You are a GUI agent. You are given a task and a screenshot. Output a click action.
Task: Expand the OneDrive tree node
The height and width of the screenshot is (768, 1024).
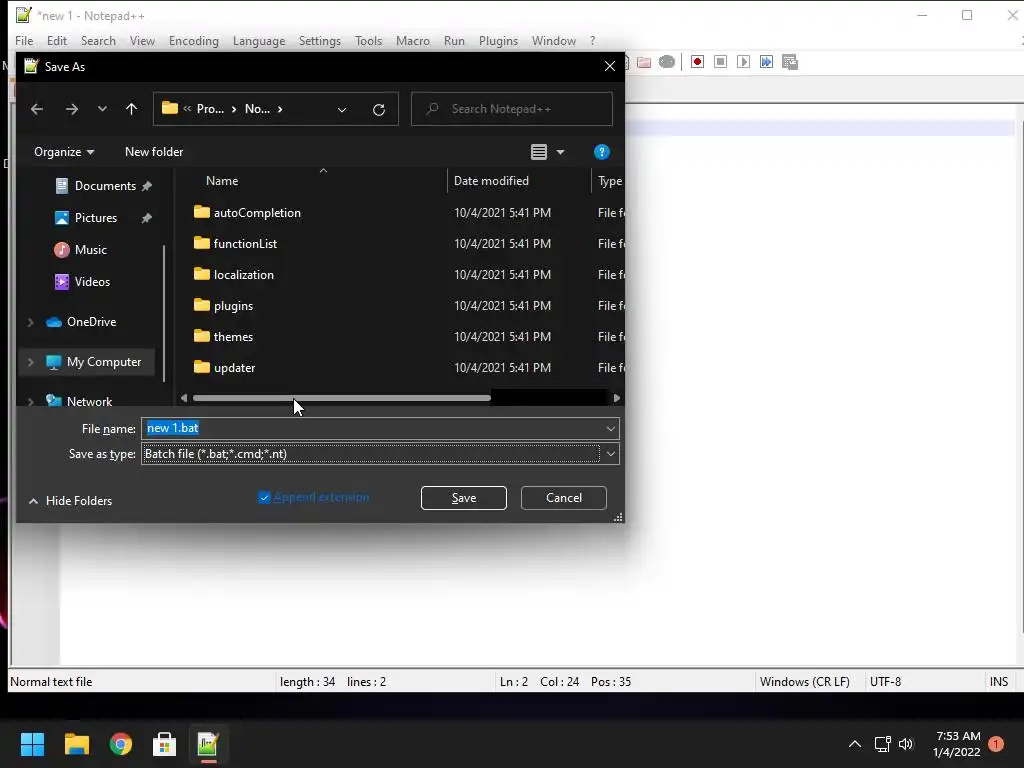(x=30, y=322)
